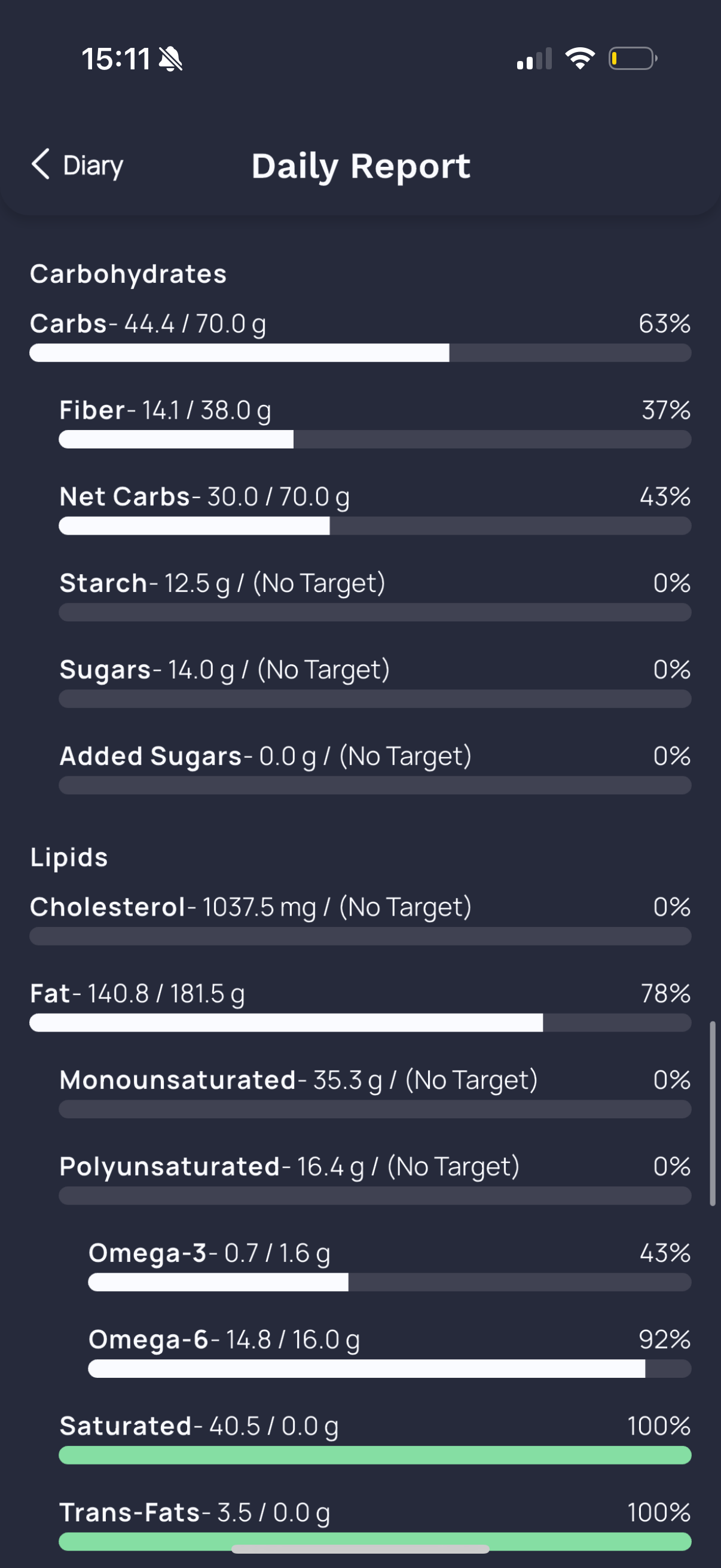Tap the Wi-Fi icon in status bar

[580, 59]
